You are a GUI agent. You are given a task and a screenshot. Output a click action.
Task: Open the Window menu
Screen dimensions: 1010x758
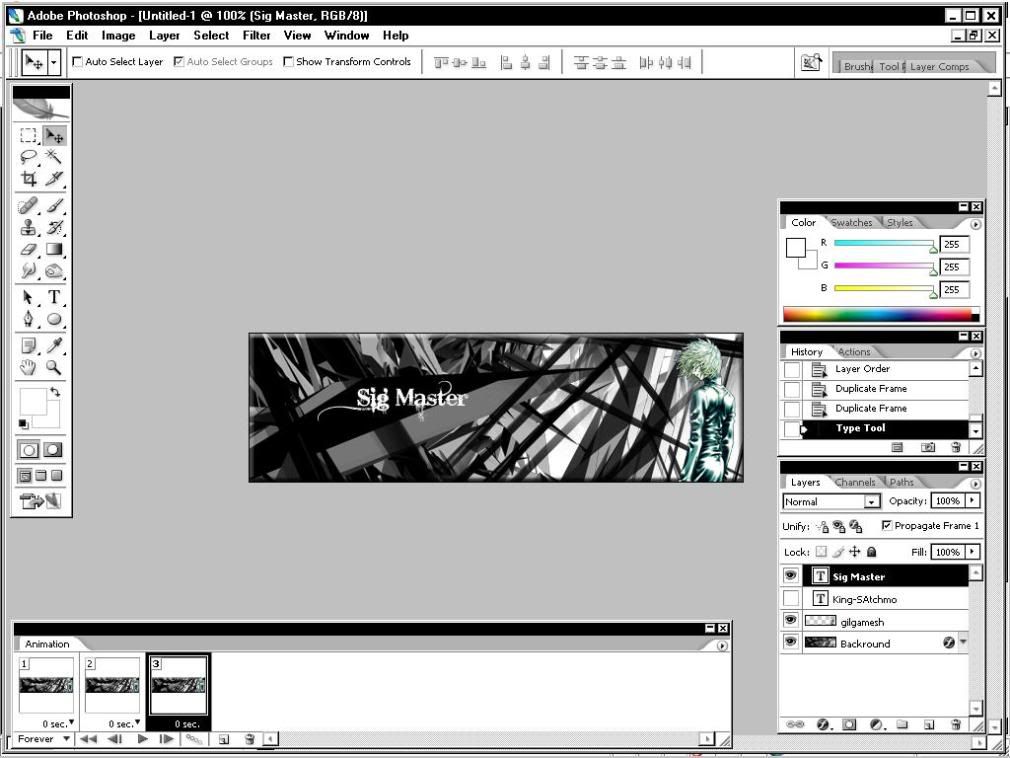pyautogui.click(x=347, y=35)
